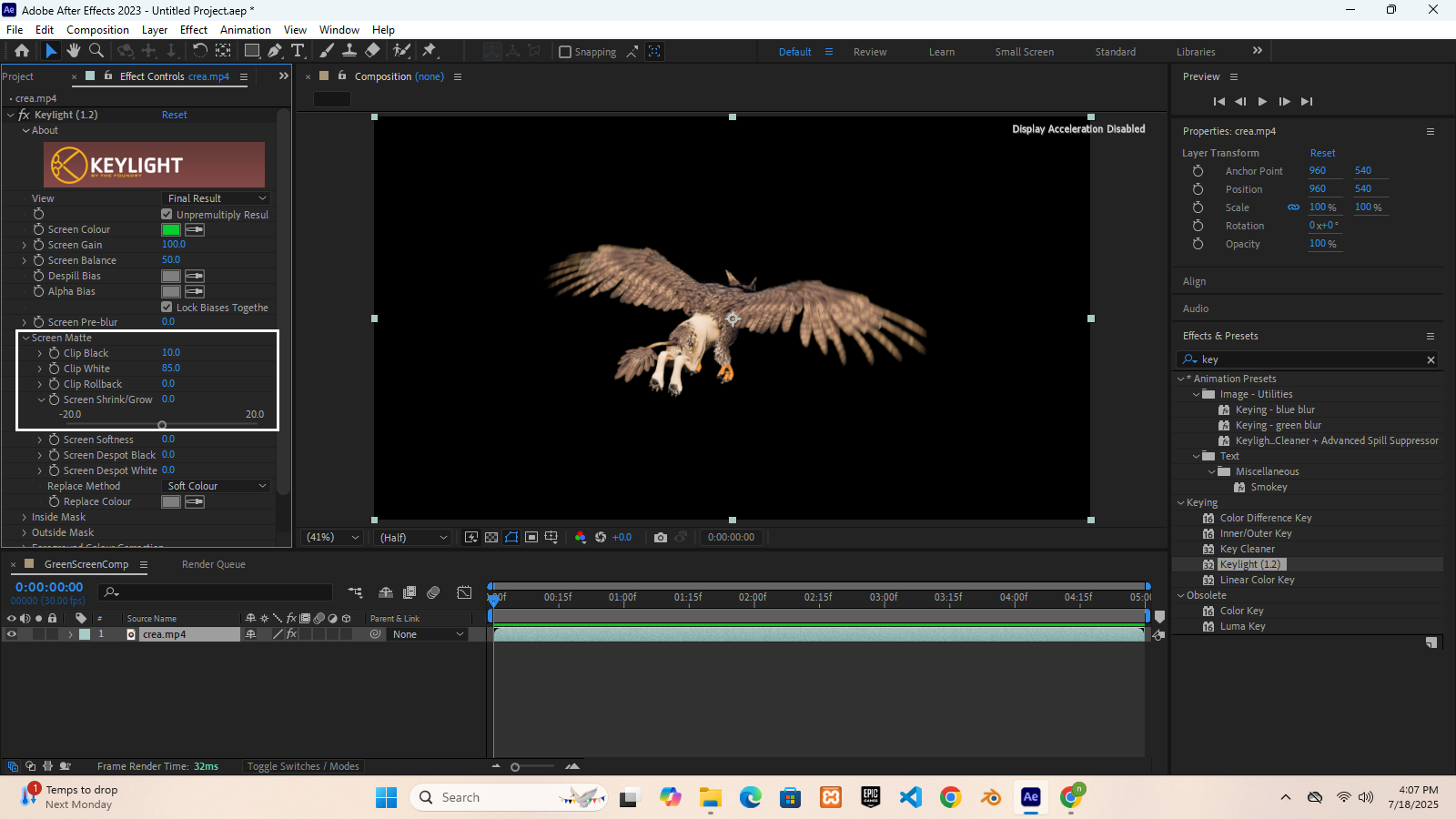
Task: Select the Roto Brush tool
Action: (x=401, y=51)
